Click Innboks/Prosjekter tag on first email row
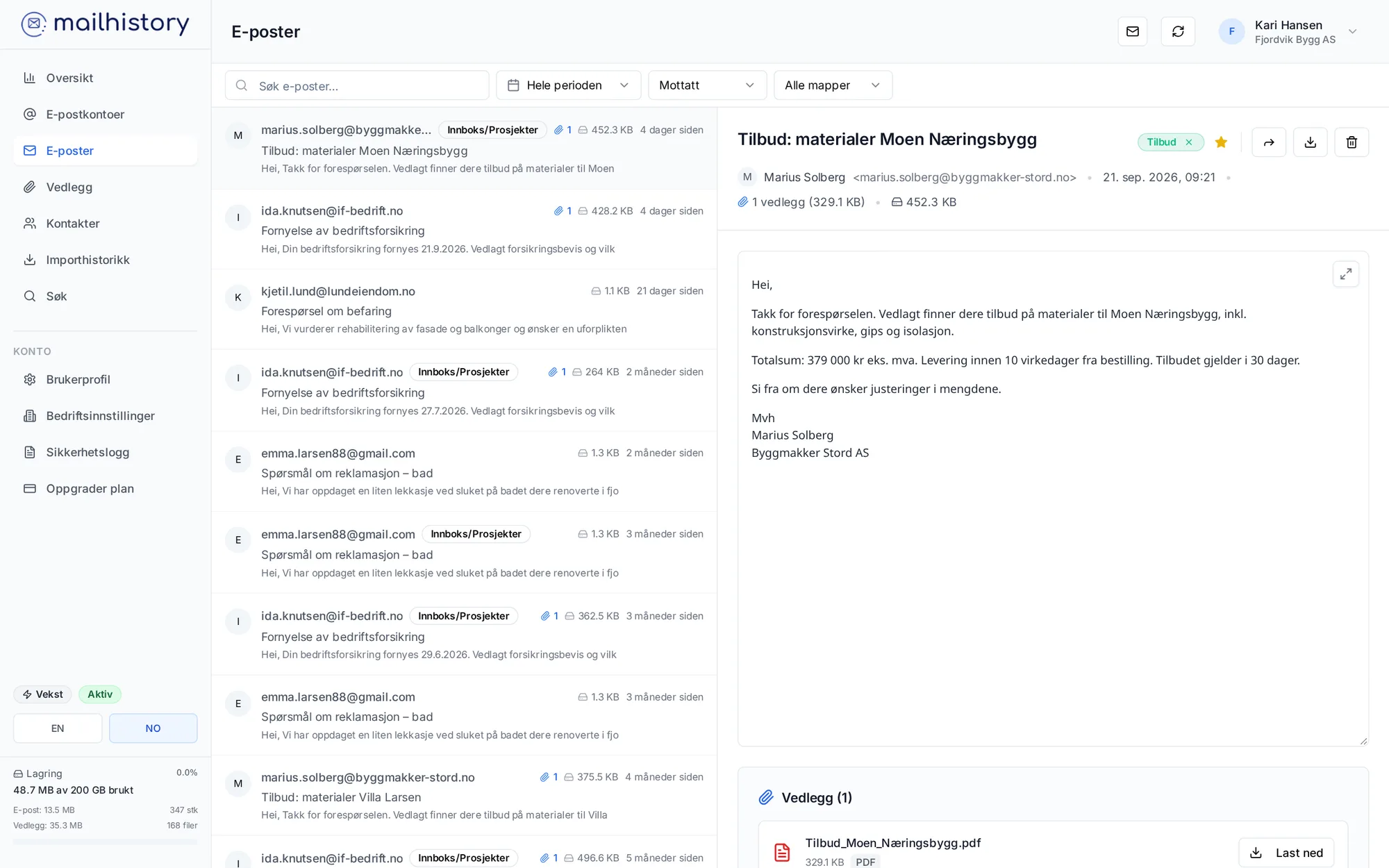This screenshot has width=1389, height=868. [492, 130]
